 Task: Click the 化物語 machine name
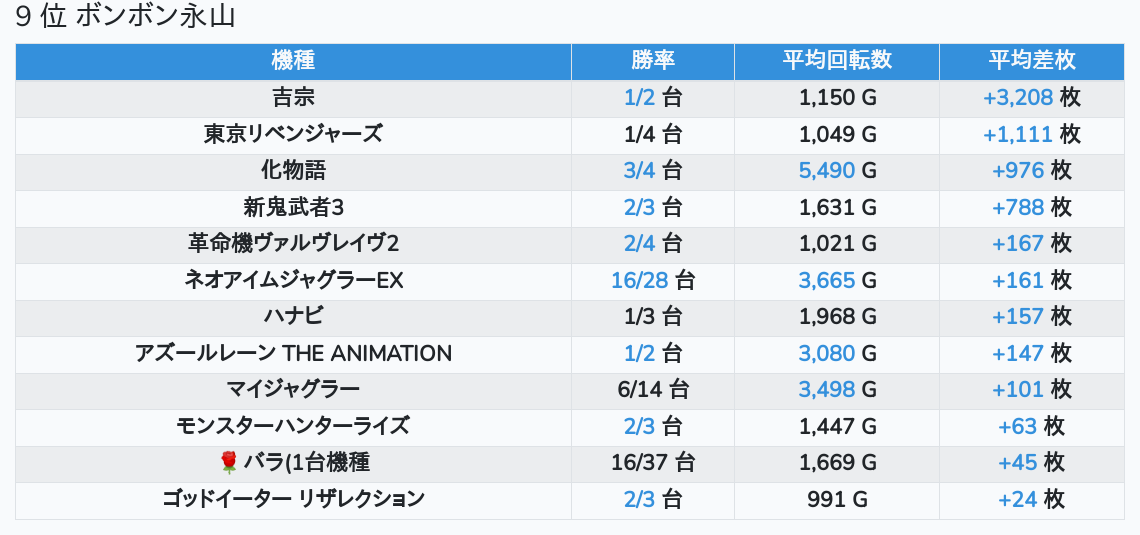(x=293, y=171)
